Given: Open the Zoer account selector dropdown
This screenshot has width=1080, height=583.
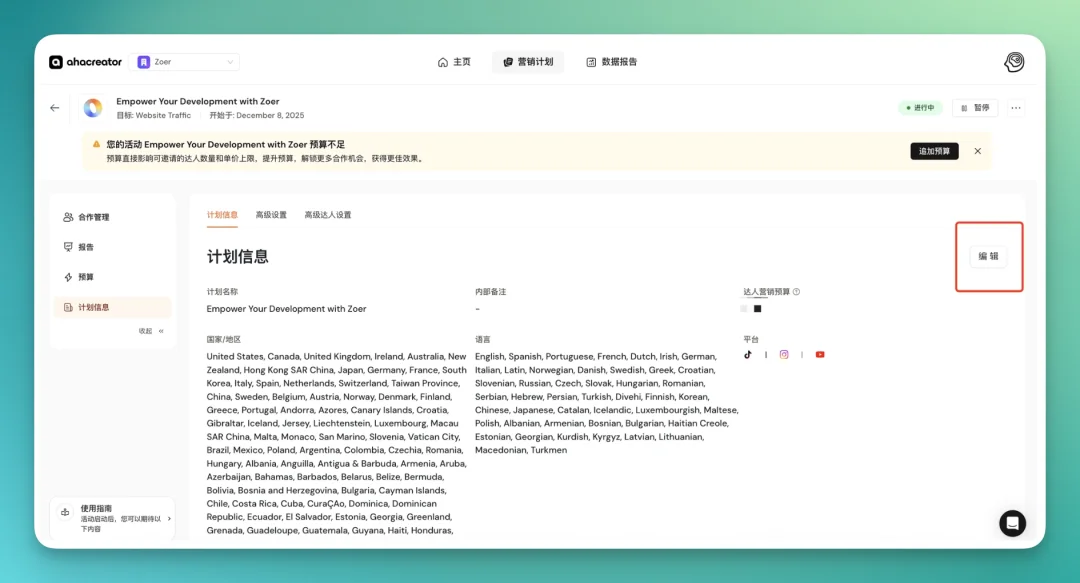Looking at the screenshot, I should (183, 61).
